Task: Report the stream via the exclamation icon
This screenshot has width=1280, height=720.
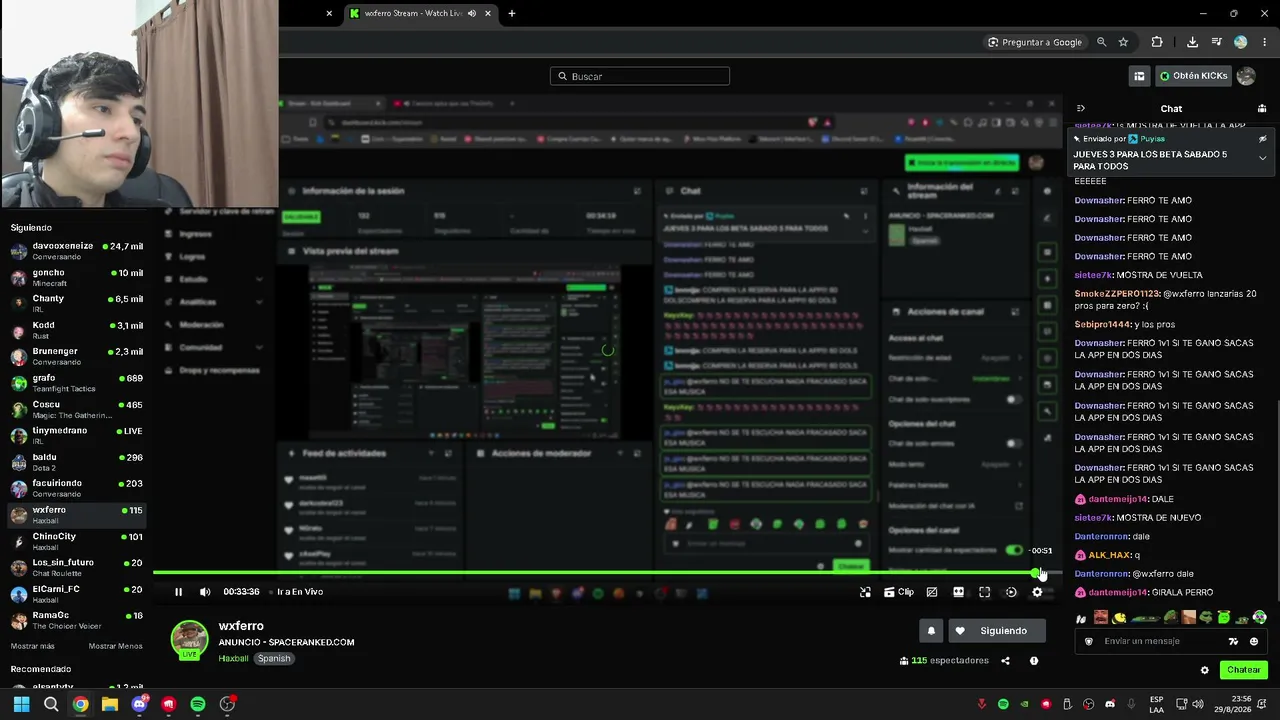Action: click(x=1034, y=661)
